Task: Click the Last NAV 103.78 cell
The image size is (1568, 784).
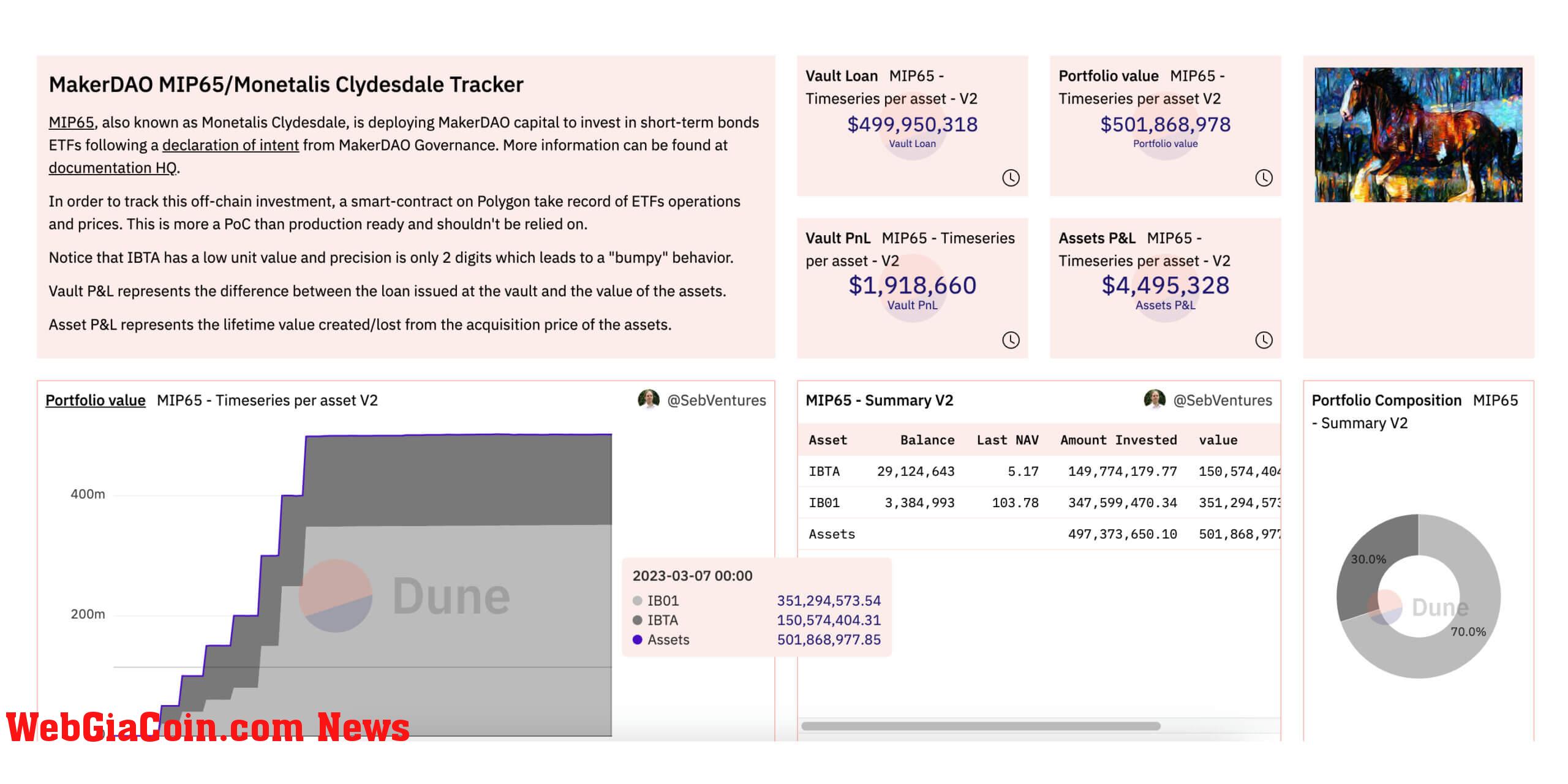Action: pos(1015,503)
